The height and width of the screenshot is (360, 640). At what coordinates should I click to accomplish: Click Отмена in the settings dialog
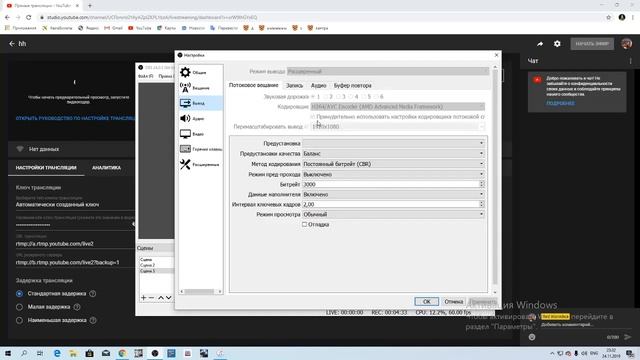[453, 302]
